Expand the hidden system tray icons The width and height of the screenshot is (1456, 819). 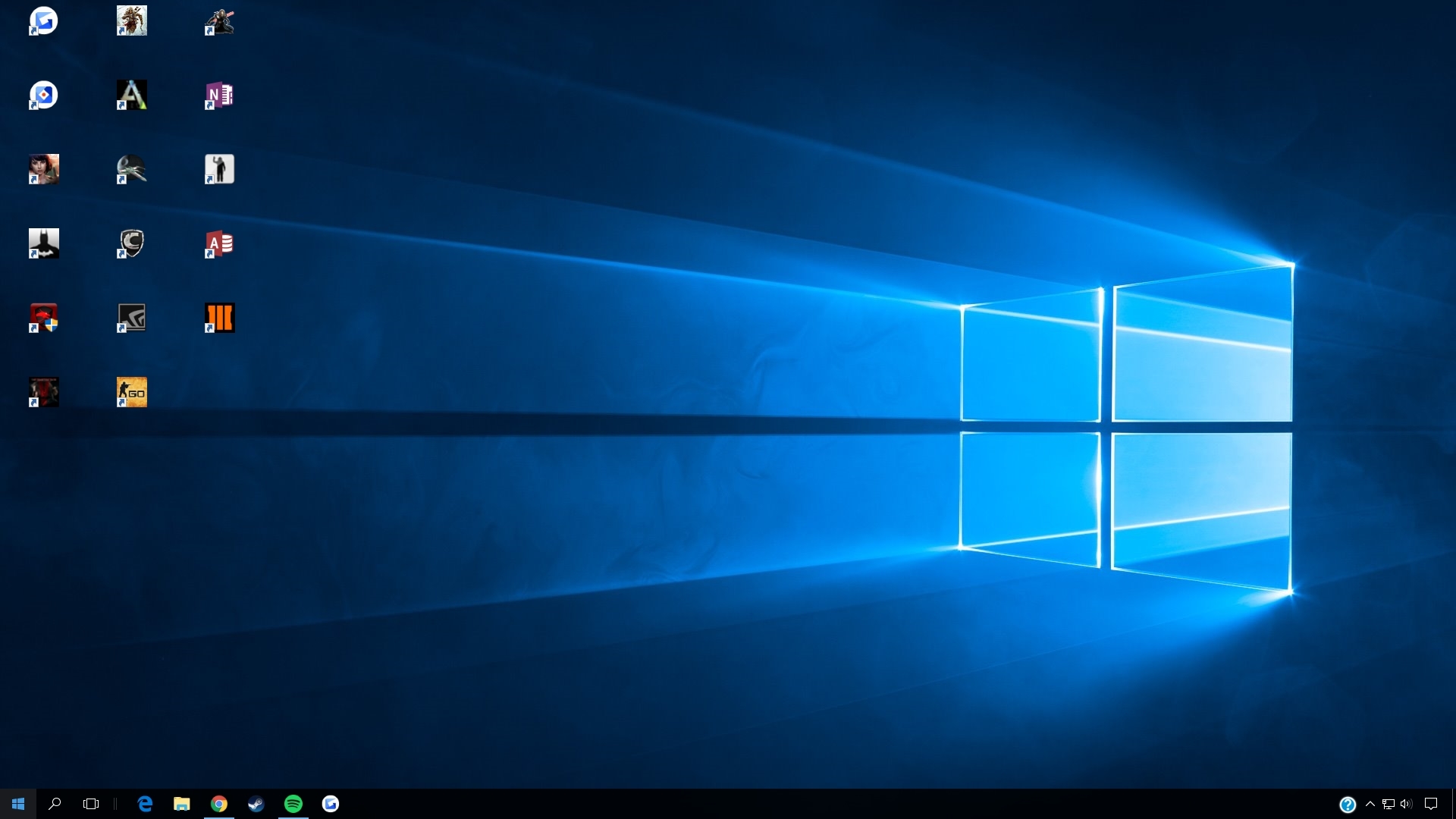(x=1370, y=804)
